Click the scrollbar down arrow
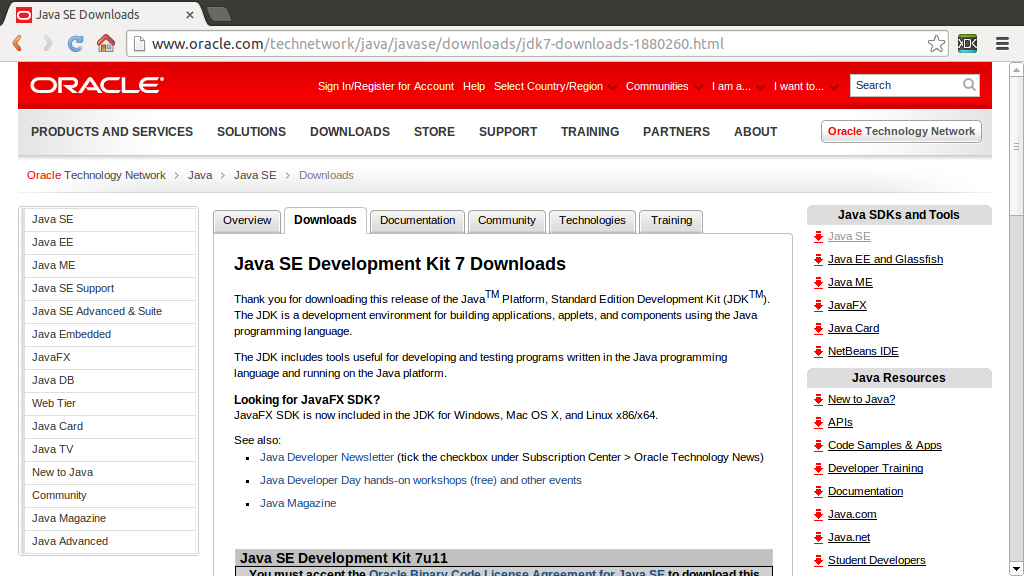 pyautogui.click(x=1016, y=569)
